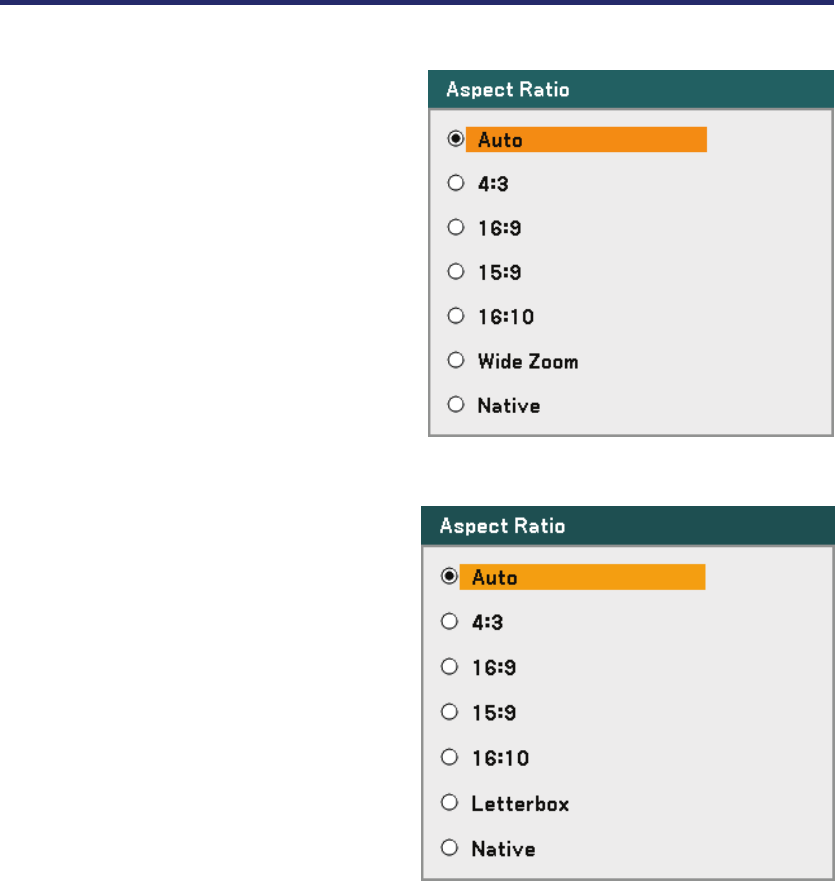Choose 4:3 in the menu containing Wide Zoom
The height and width of the screenshot is (881, 835).
[456, 183]
